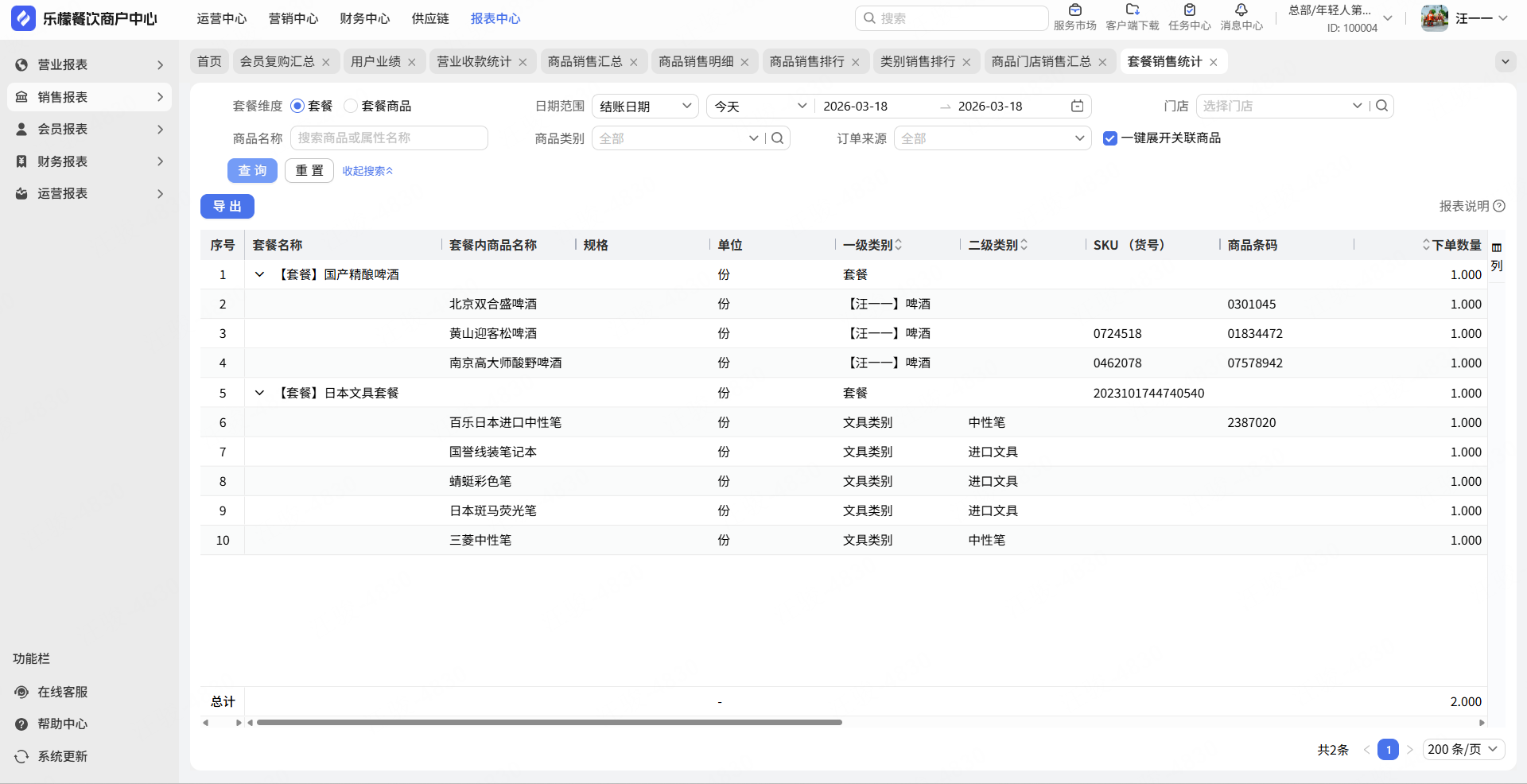Click the 报表说明 help question icon

[1499, 206]
